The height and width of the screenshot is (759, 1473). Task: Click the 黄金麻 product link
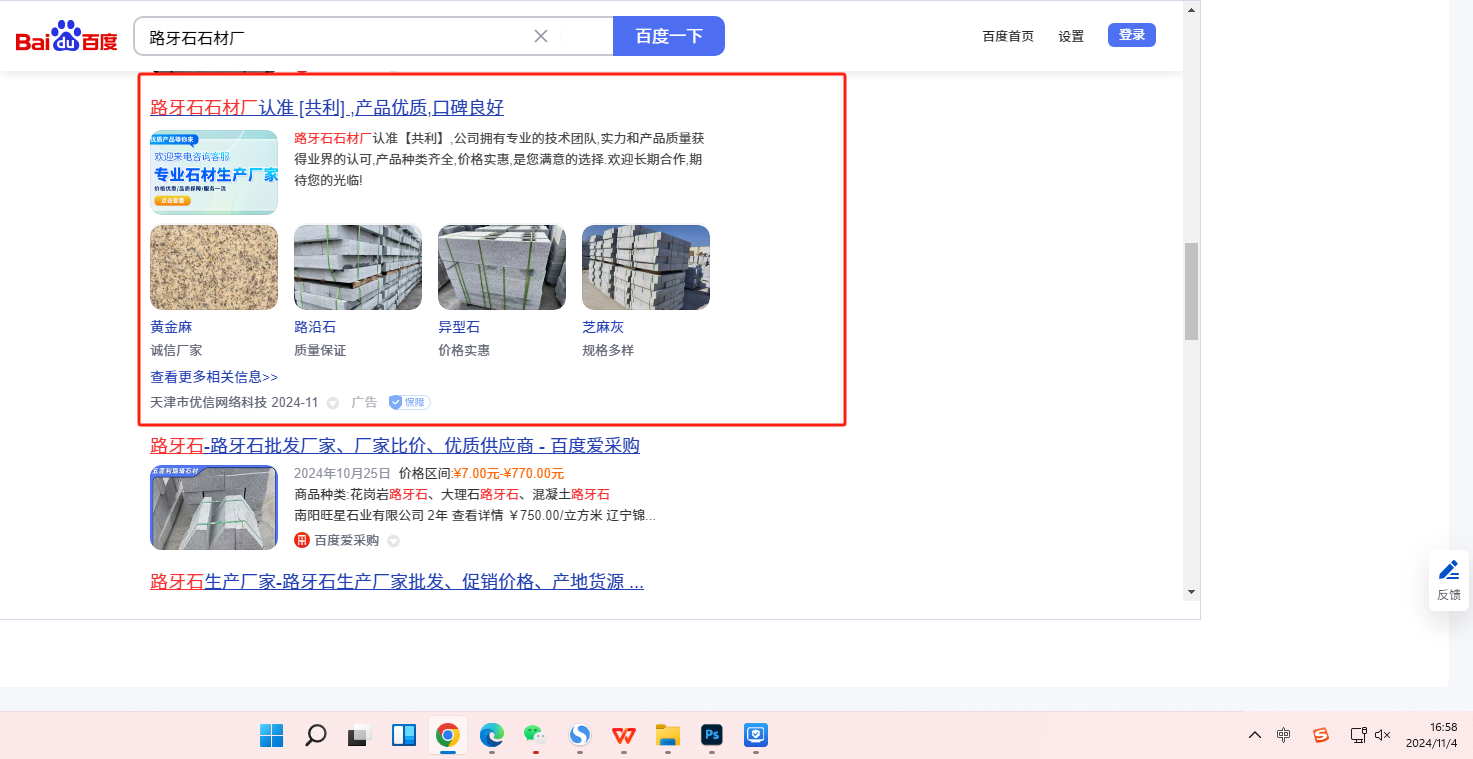pos(171,327)
